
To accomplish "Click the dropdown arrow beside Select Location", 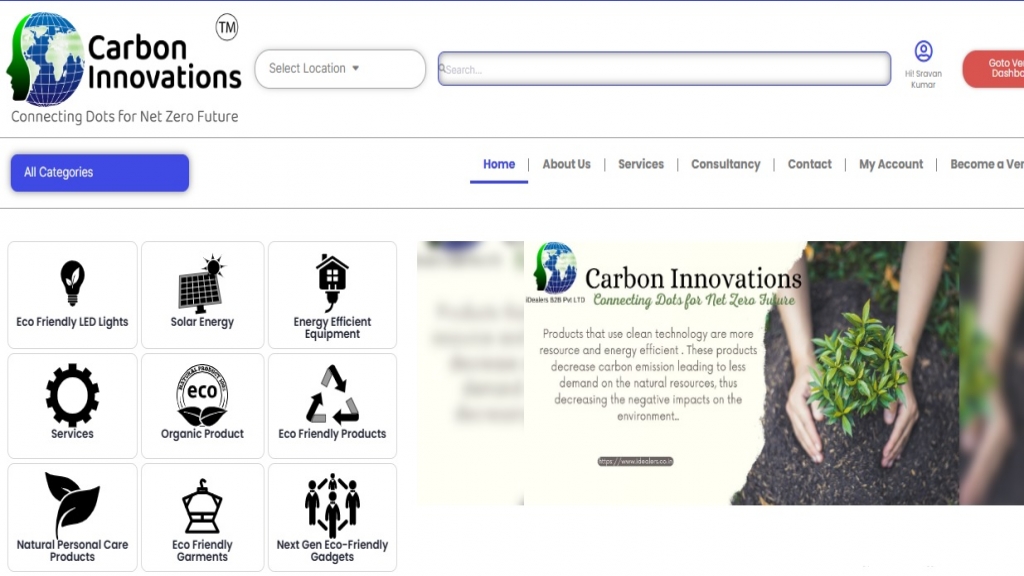I will [355, 68].
